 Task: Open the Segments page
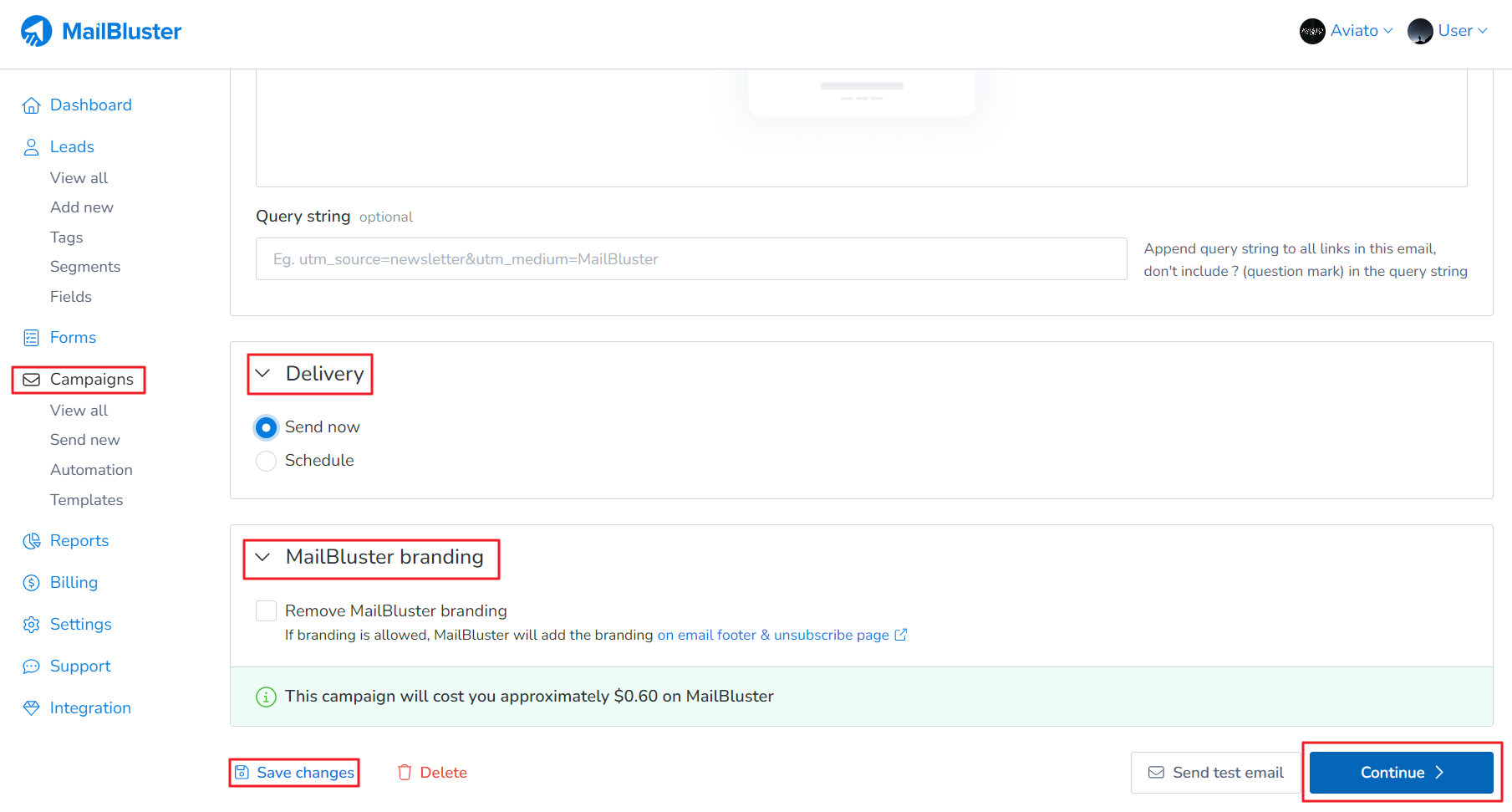(85, 267)
